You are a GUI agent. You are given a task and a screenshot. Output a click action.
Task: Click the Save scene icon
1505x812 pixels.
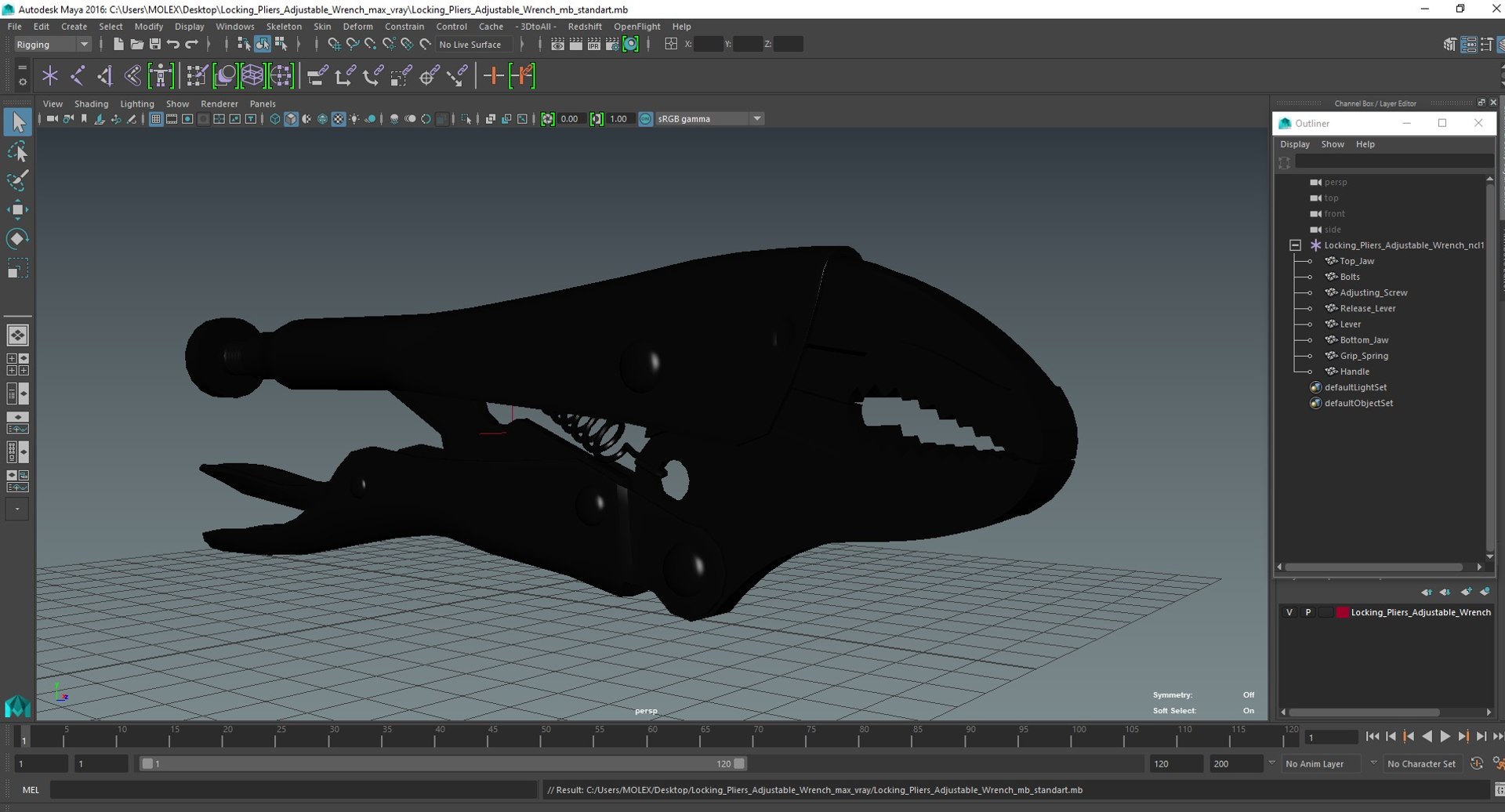pos(154,45)
